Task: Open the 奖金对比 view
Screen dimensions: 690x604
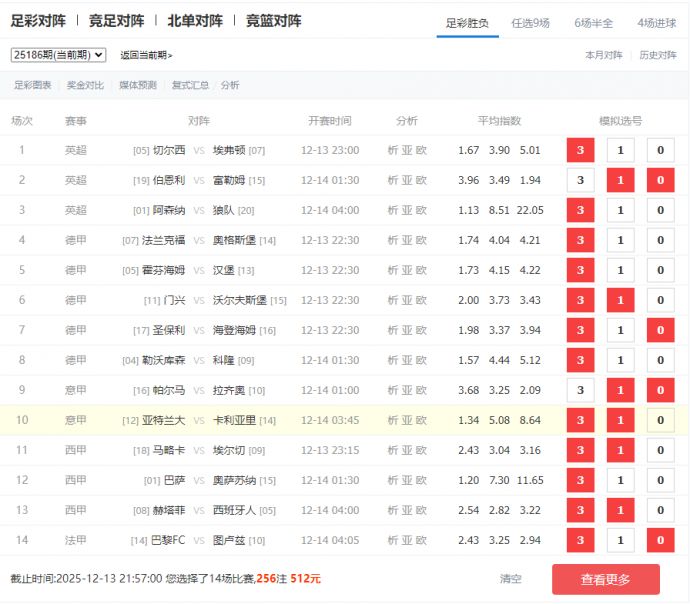Action: tap(85, 85)
